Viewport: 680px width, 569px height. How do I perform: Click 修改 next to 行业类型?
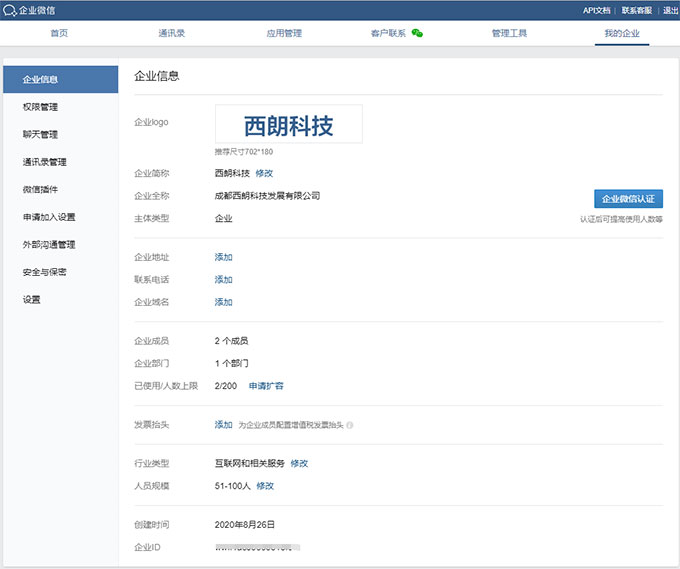pos(299,463)
